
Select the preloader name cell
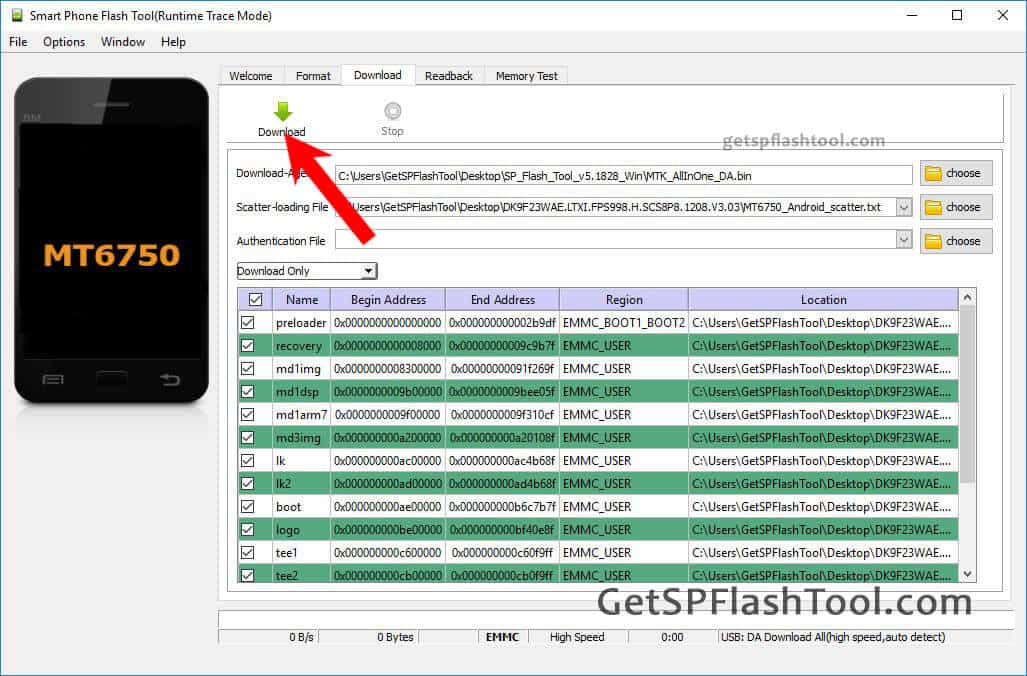(x=301, y=322)
